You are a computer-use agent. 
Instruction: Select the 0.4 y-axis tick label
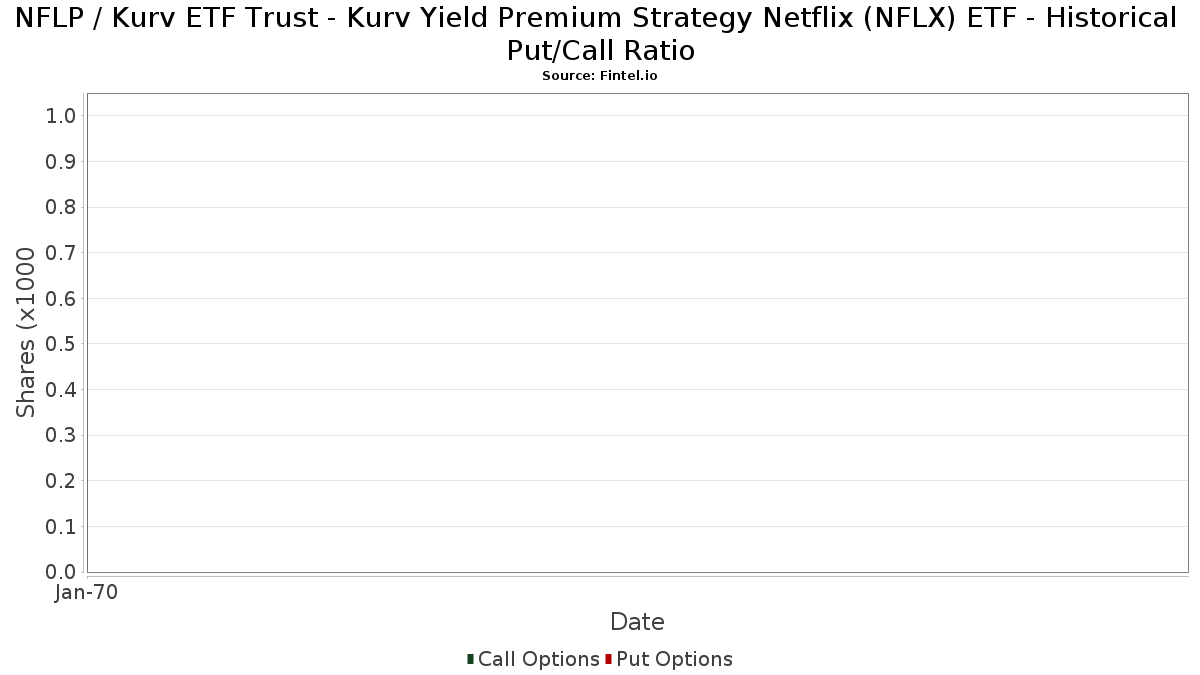click(61, 390)
